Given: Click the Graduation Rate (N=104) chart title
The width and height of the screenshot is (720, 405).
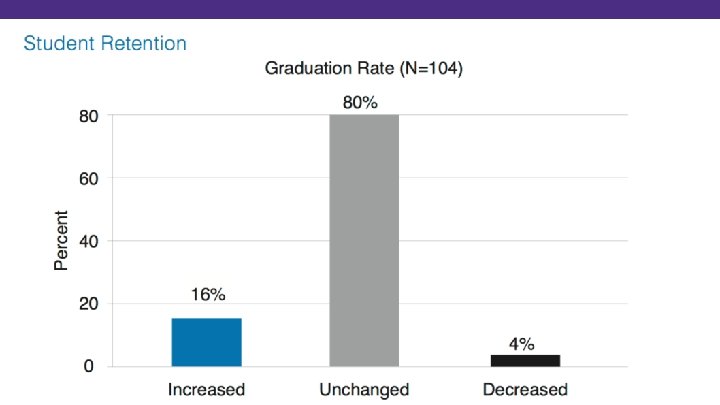Looking at the screenshot, I should tap(364, 68).
